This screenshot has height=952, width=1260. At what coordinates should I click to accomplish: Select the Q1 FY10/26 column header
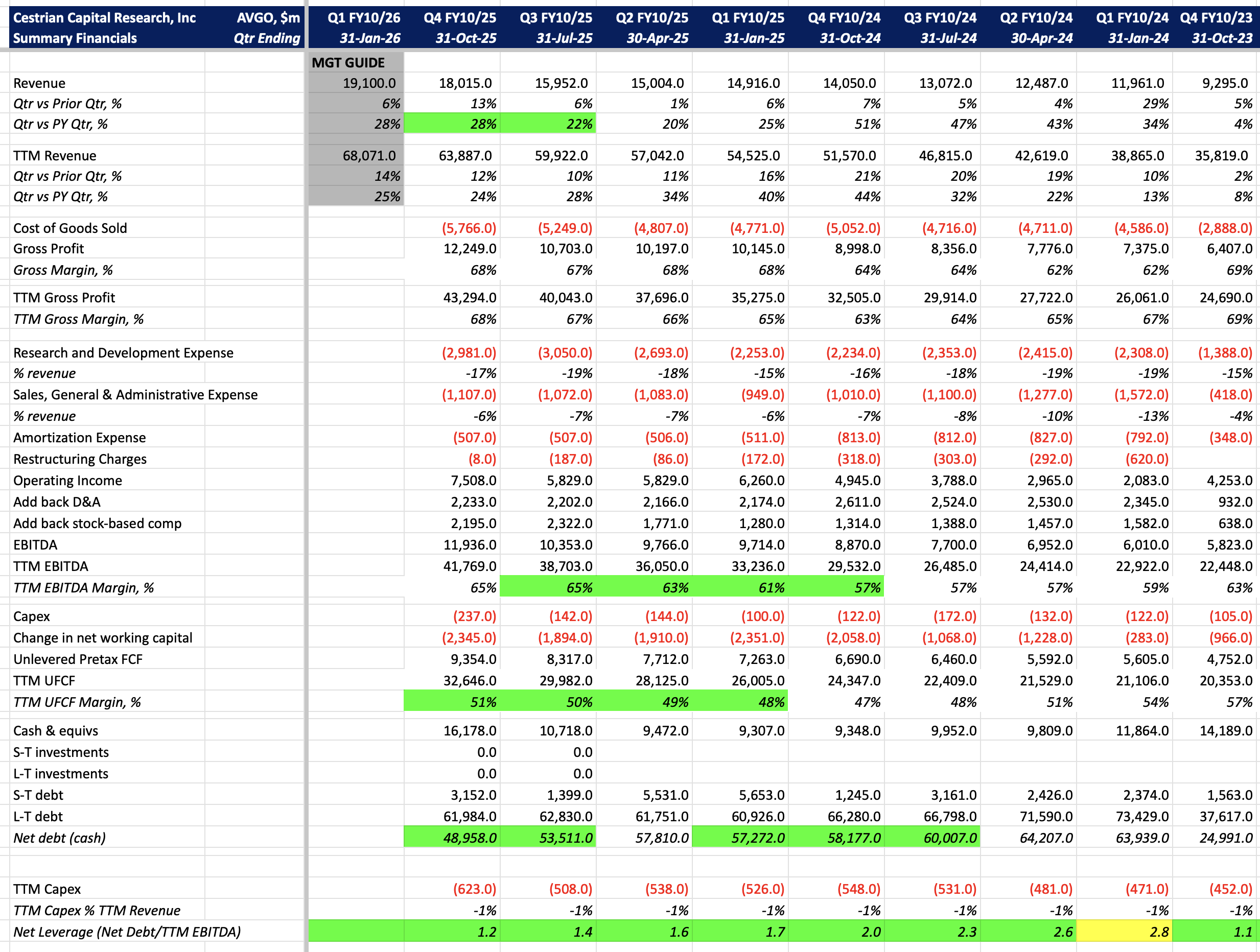(363, 18)
